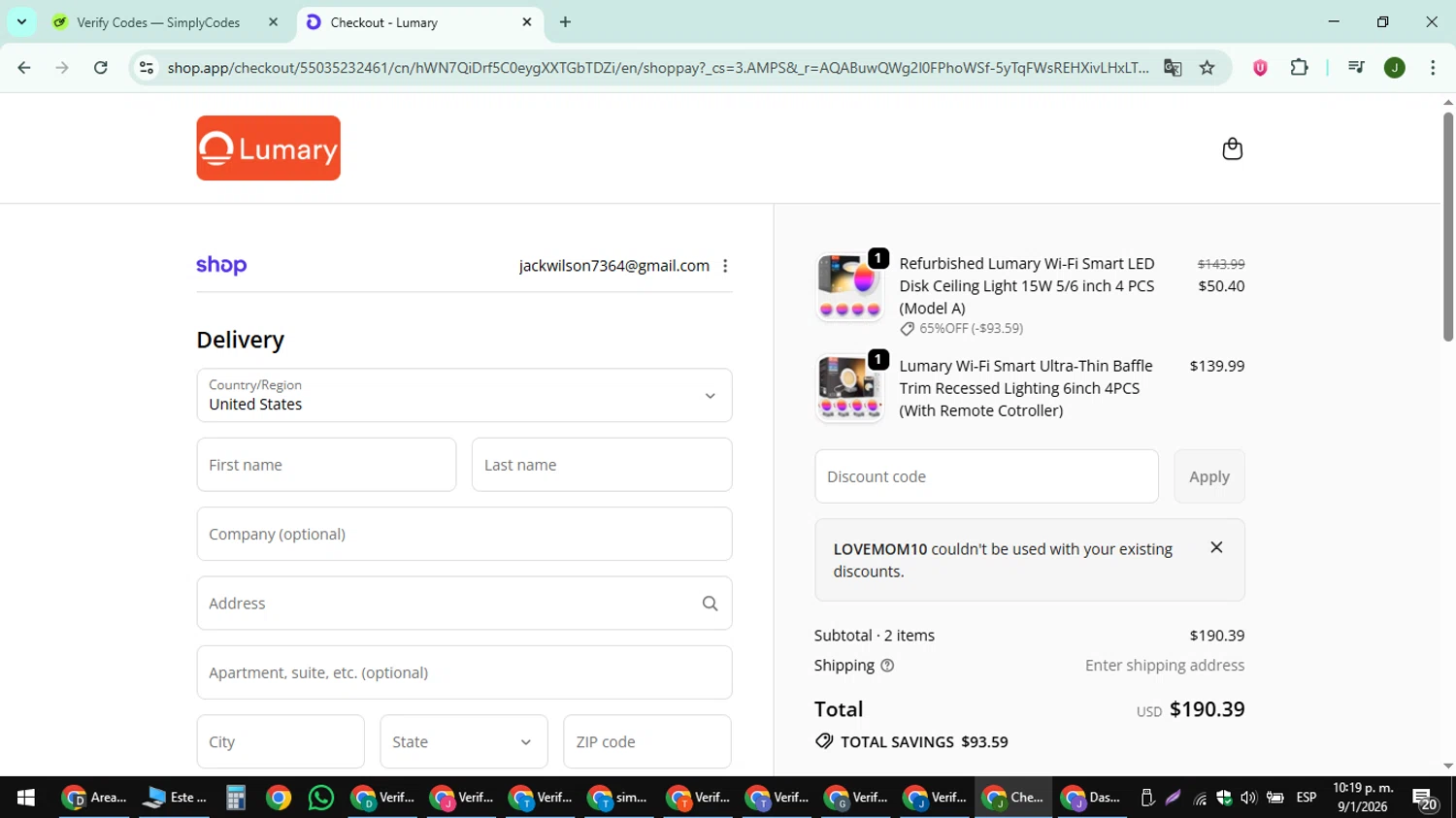Bookmark this page with star icon
Screen dimensions: 1456x818
1207,68
